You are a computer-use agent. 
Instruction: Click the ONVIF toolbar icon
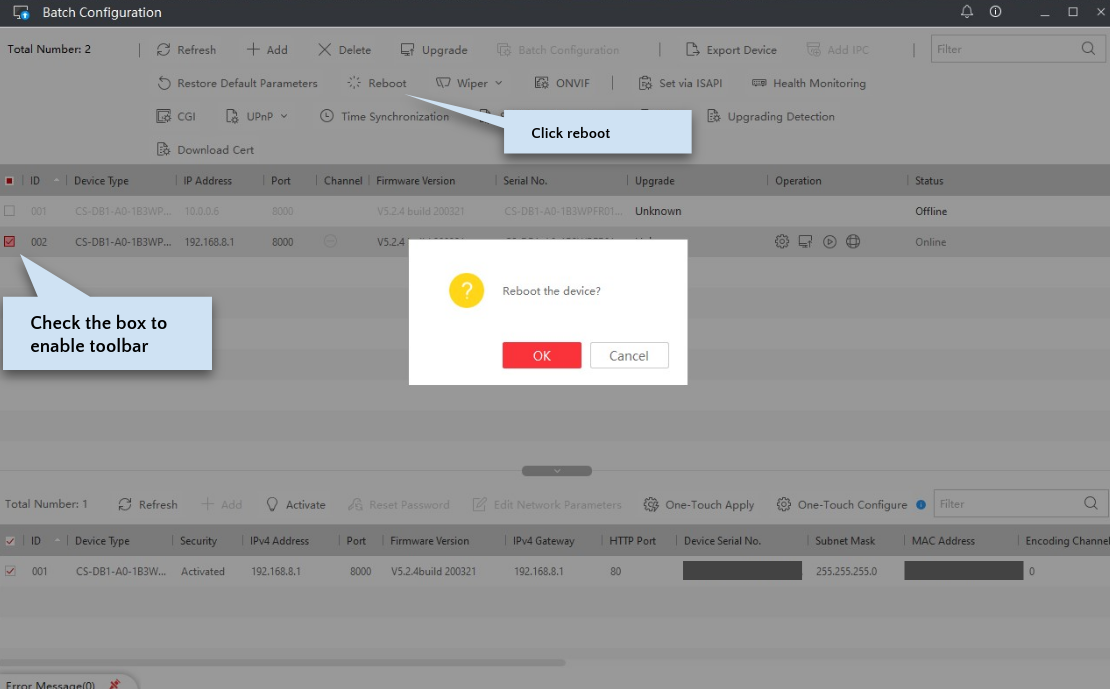pyautogui.click(x=542, y=83)
